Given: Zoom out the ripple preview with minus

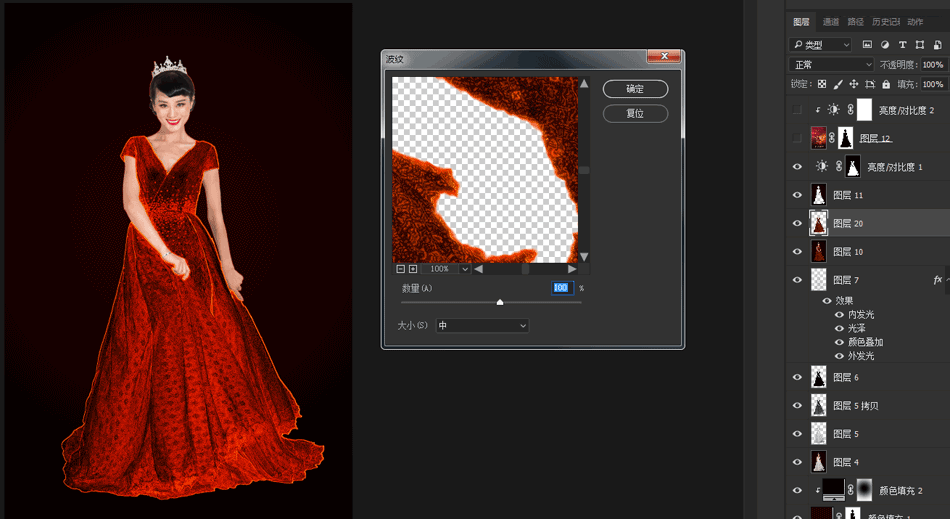Looking at the screenshot, I should [400, 269].
